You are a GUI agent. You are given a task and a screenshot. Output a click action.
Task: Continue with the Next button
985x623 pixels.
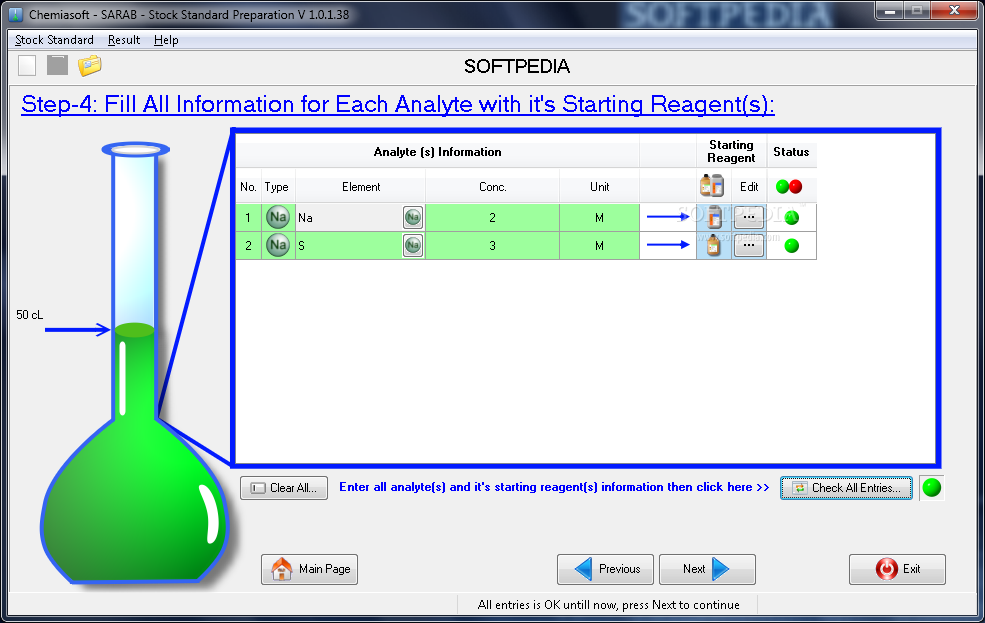(x=707, y=569)
